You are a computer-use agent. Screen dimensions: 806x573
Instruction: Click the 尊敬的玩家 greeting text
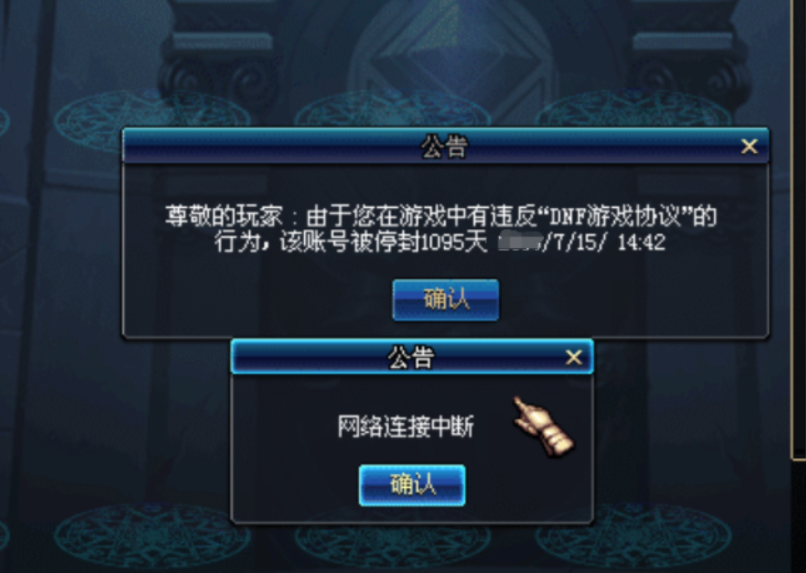(224, 216)
